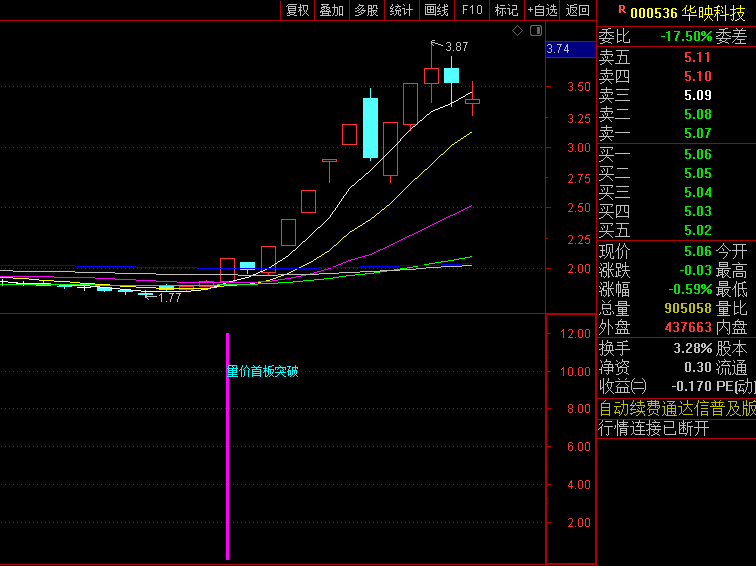Click 买三 price 5.04
The image size is (756, 566).
697,192
